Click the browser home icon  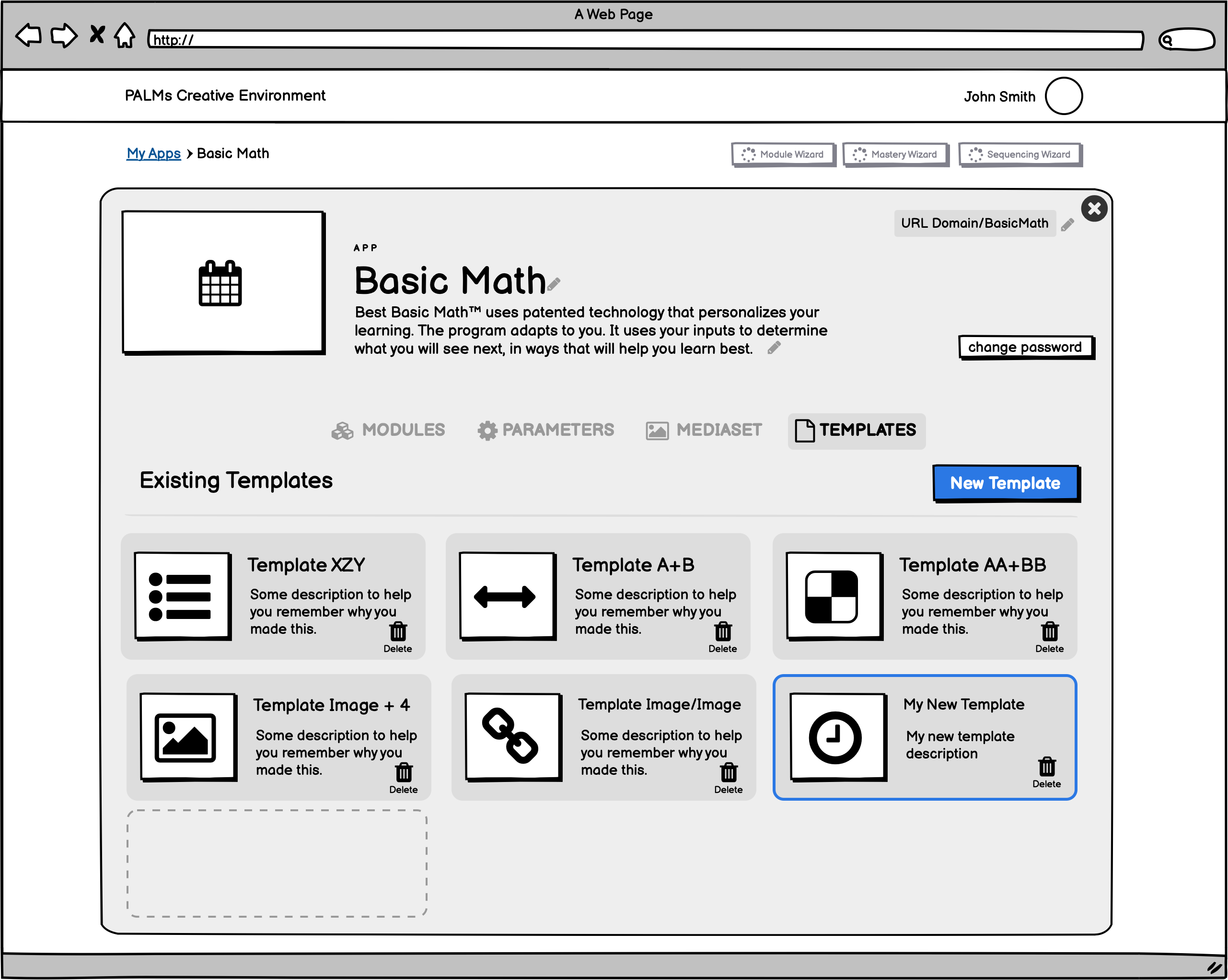coord(124,35)
